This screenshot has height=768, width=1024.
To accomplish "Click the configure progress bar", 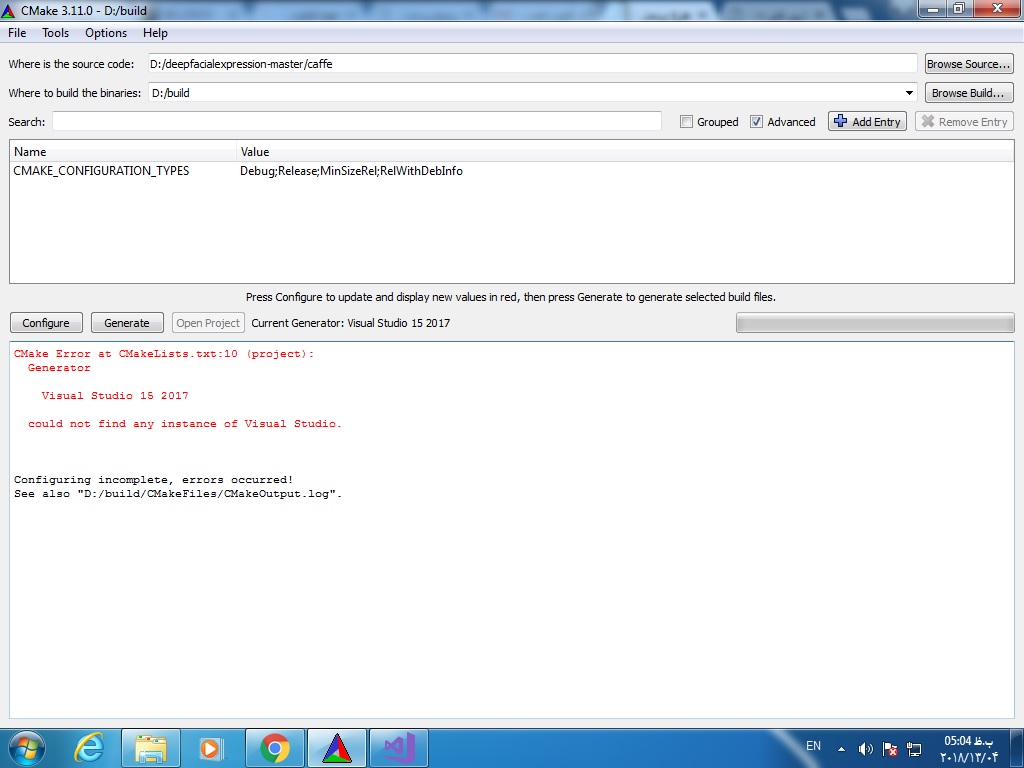I will [x=875, y=323].
